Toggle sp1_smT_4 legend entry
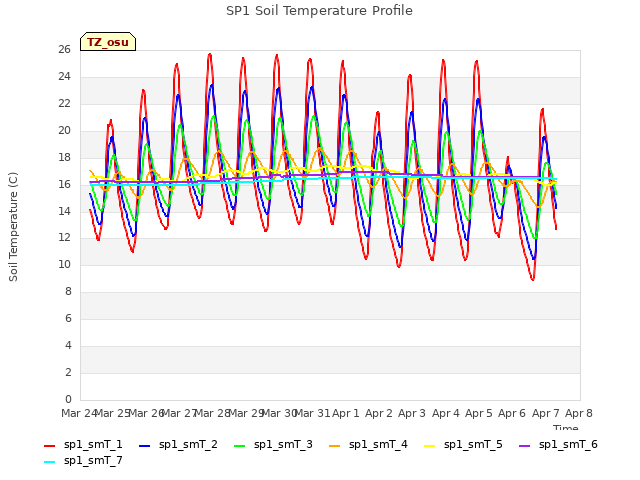 (x=368, y=444)
